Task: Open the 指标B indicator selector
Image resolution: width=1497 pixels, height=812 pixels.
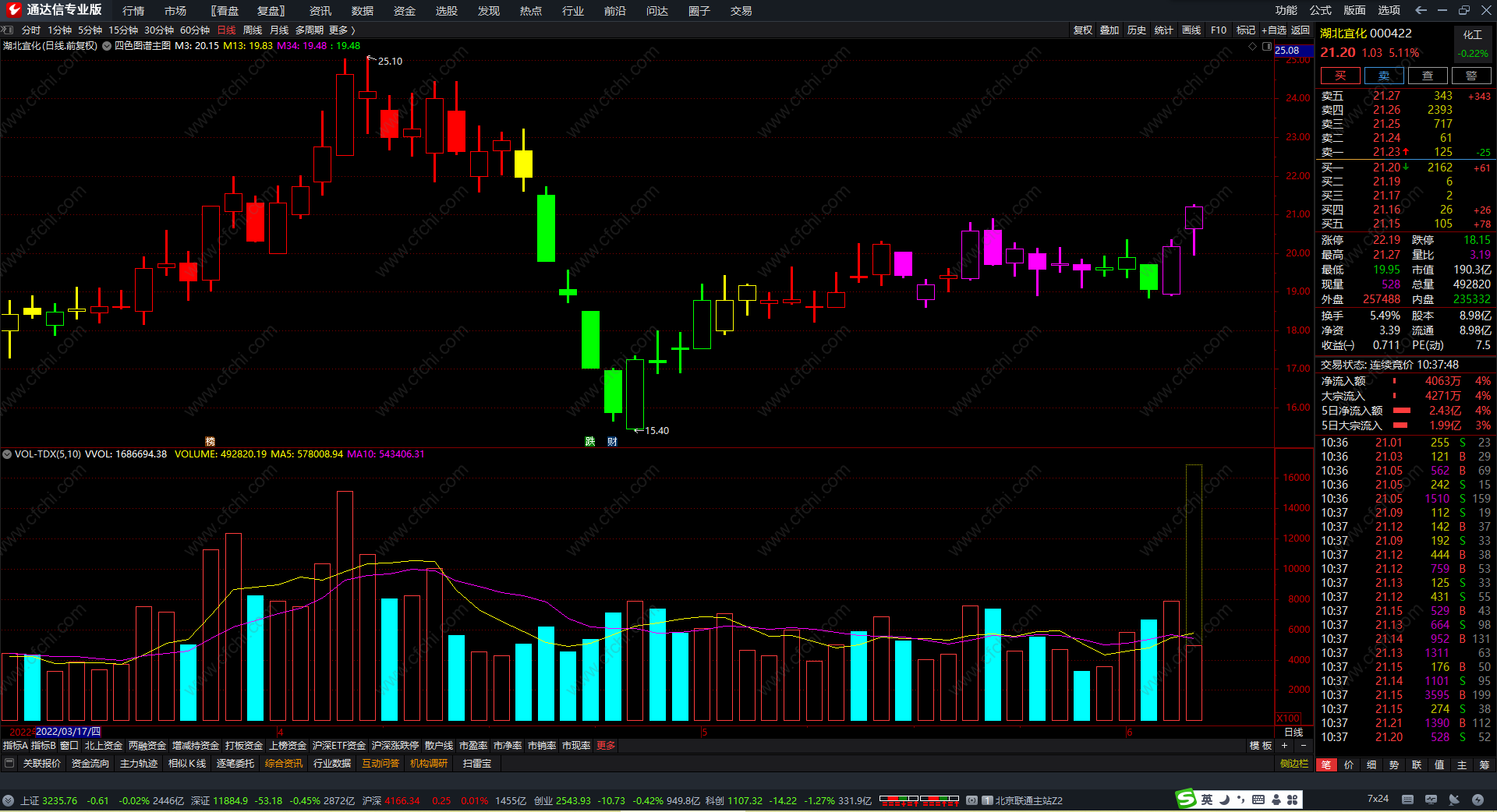Action: (44, 746)
